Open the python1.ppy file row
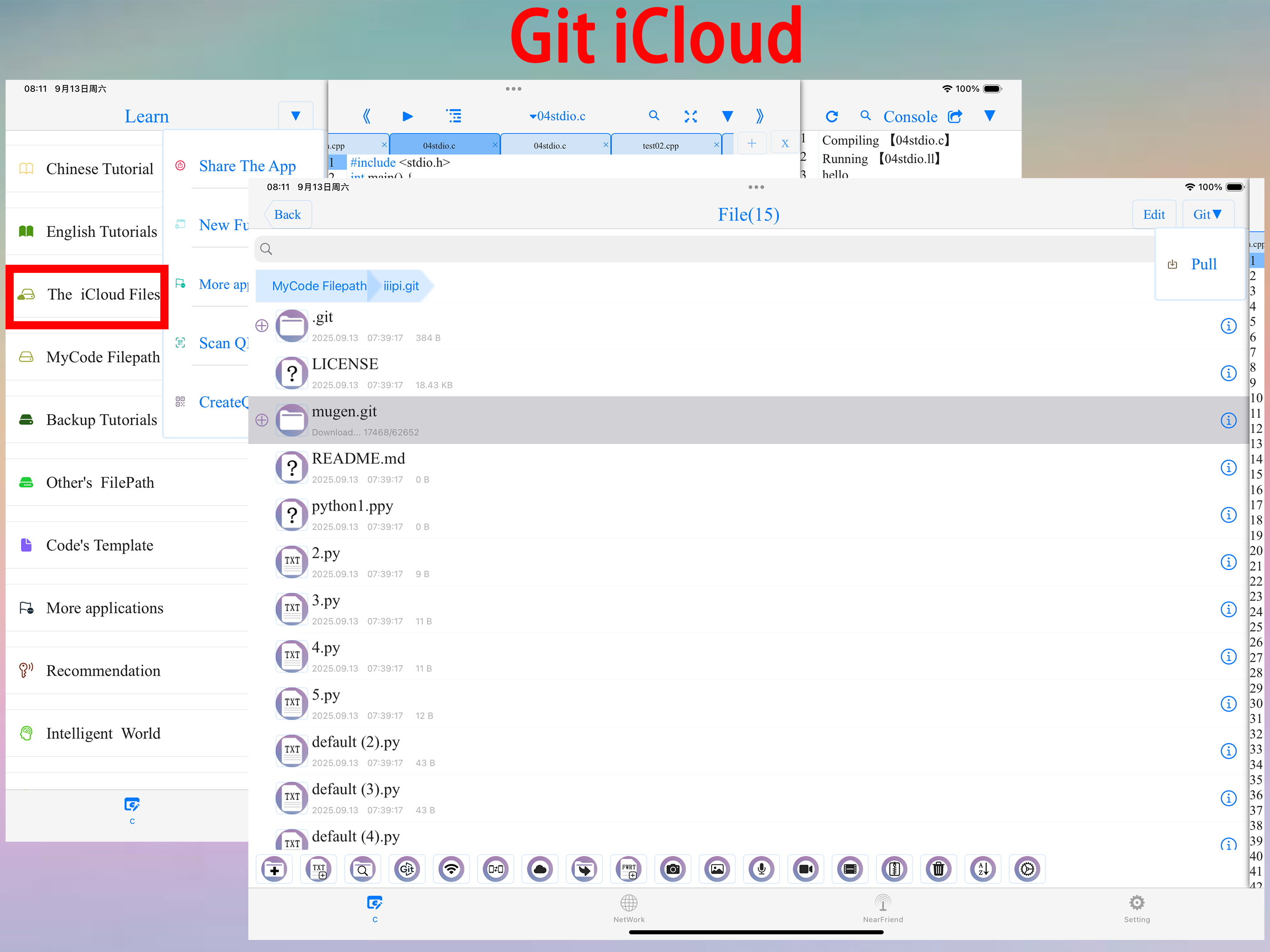The height and width of the screenshot is (952, 1270). (x=748, y=515)
